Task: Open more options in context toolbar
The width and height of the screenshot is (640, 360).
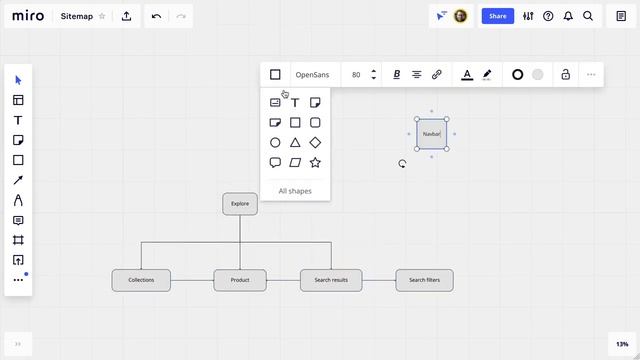Action: point(591,74)
